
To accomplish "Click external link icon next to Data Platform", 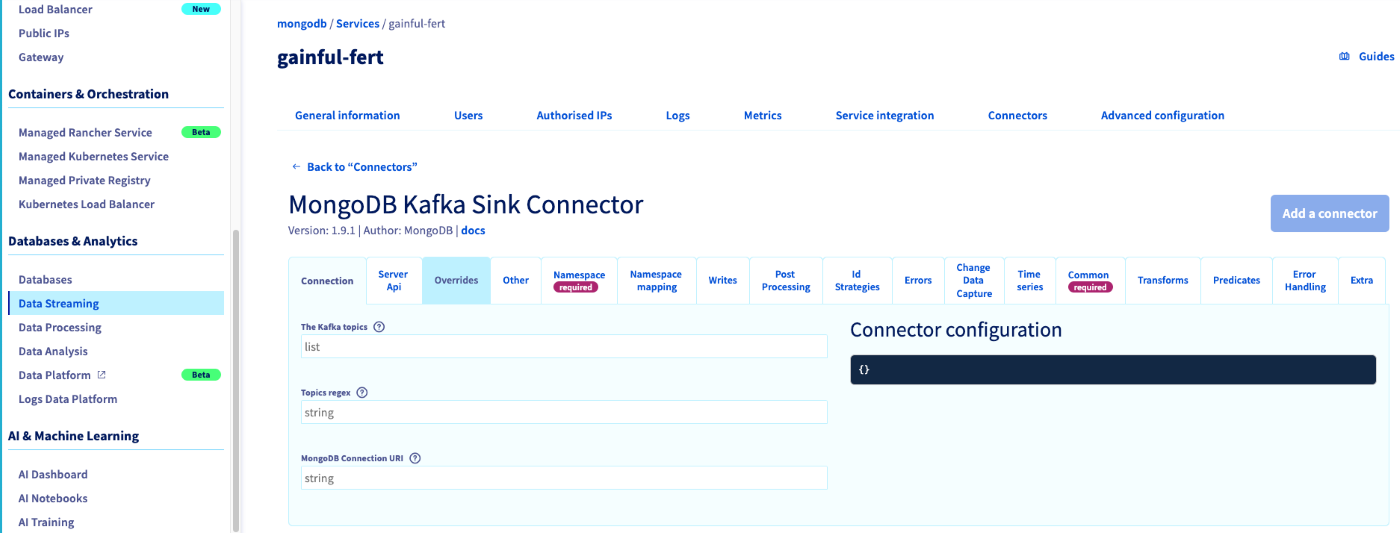I will pyautogui.click(x=100, y=375).
